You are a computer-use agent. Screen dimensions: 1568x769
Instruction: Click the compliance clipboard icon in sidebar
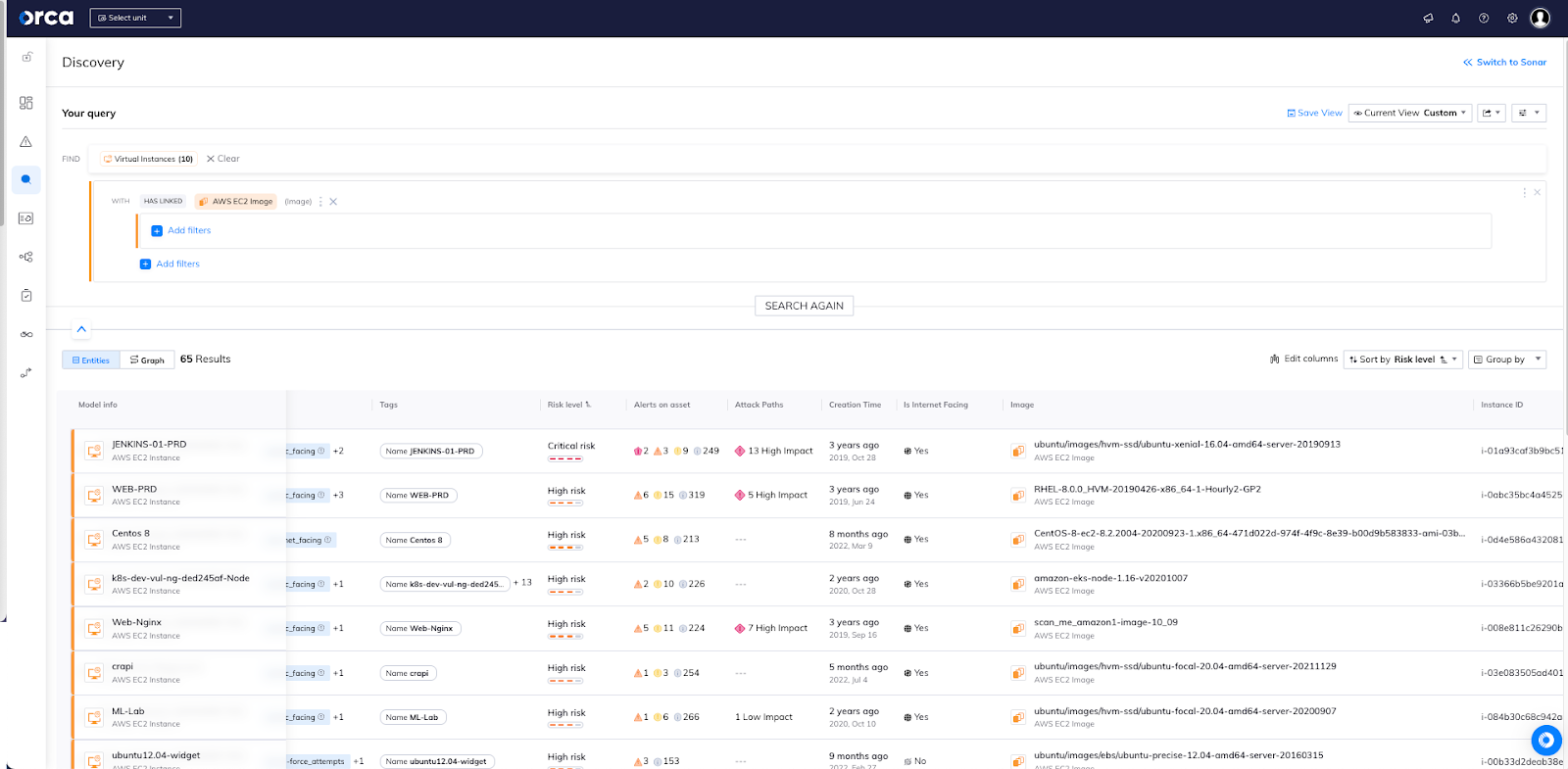point(26,295)
